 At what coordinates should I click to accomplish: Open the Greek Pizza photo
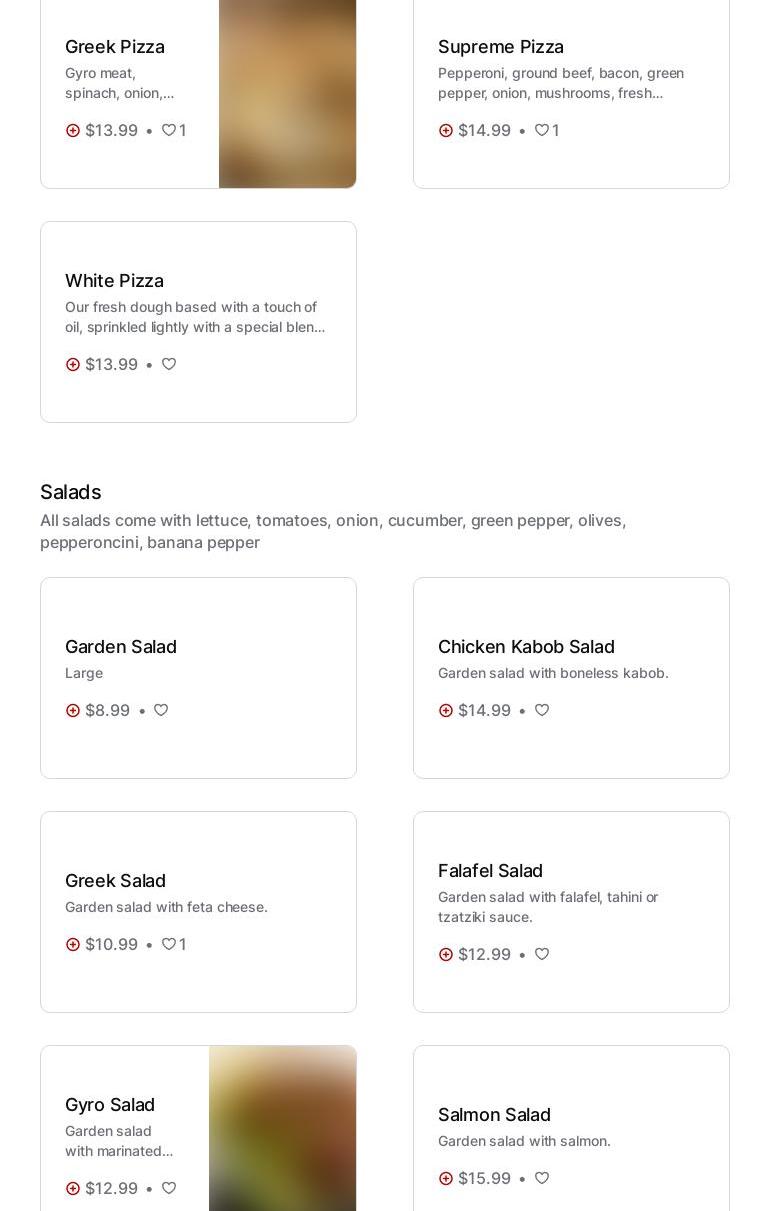coord(287,94)
